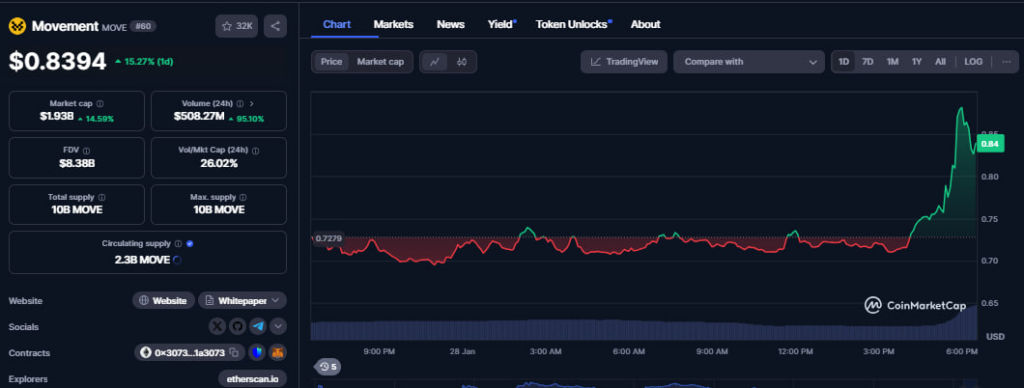Select the 7D time range
Screen dimensions: 1024x388
click(867, 62)
